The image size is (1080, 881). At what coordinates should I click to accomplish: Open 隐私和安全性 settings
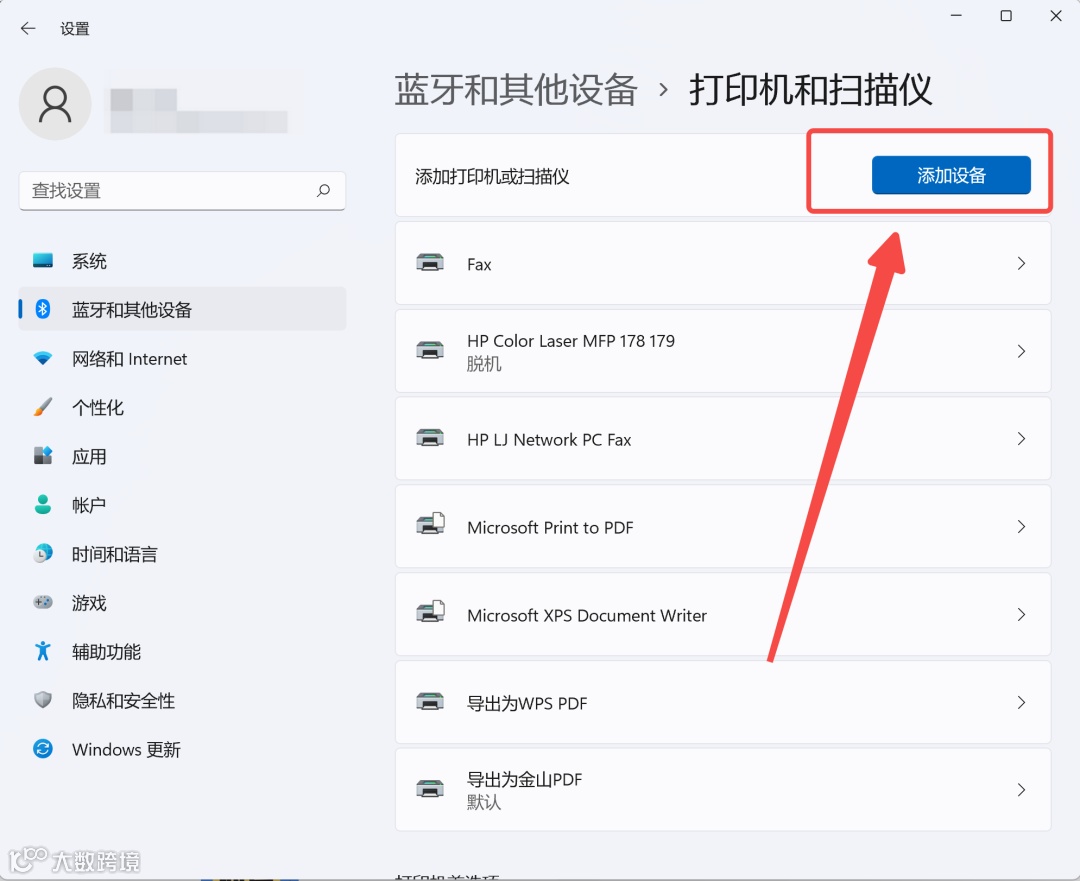pos(182,701)
